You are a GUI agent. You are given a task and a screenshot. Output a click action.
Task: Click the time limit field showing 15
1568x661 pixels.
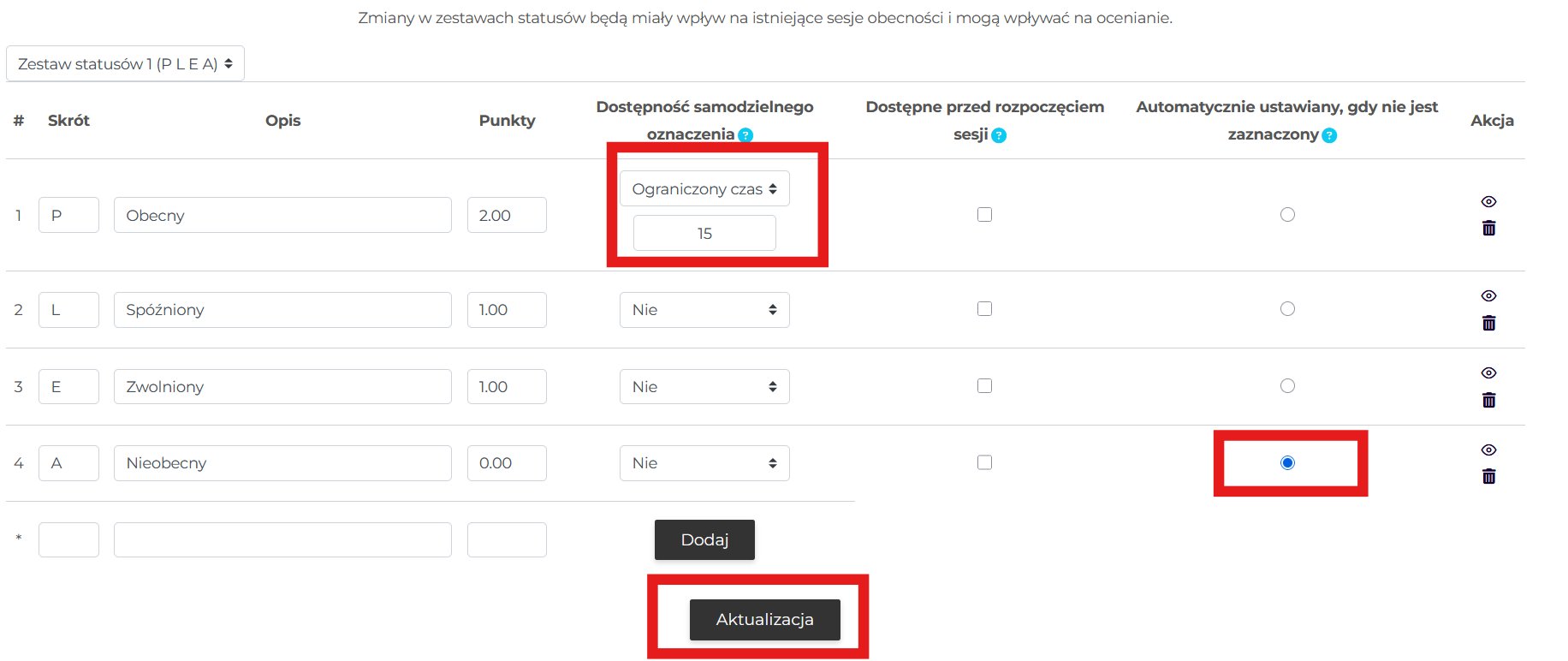coord(704,233)
